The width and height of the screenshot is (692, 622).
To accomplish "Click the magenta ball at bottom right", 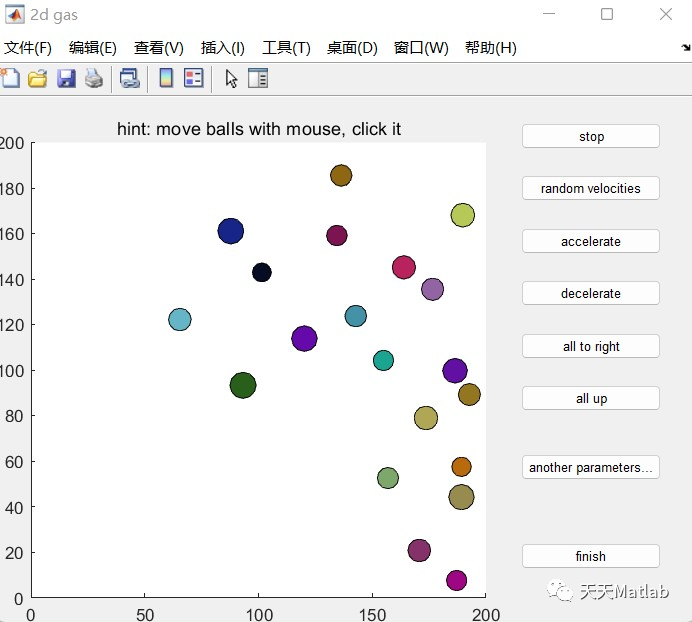I will (x=456, y=581).
